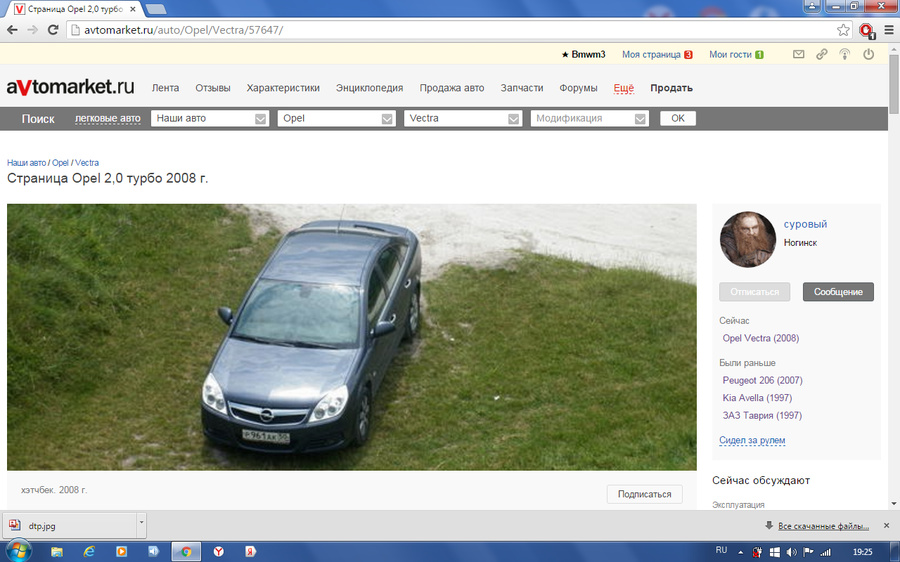Open the Vectra model dropdown
Viewport: 900px width, 562px height.
click(463, 118)
